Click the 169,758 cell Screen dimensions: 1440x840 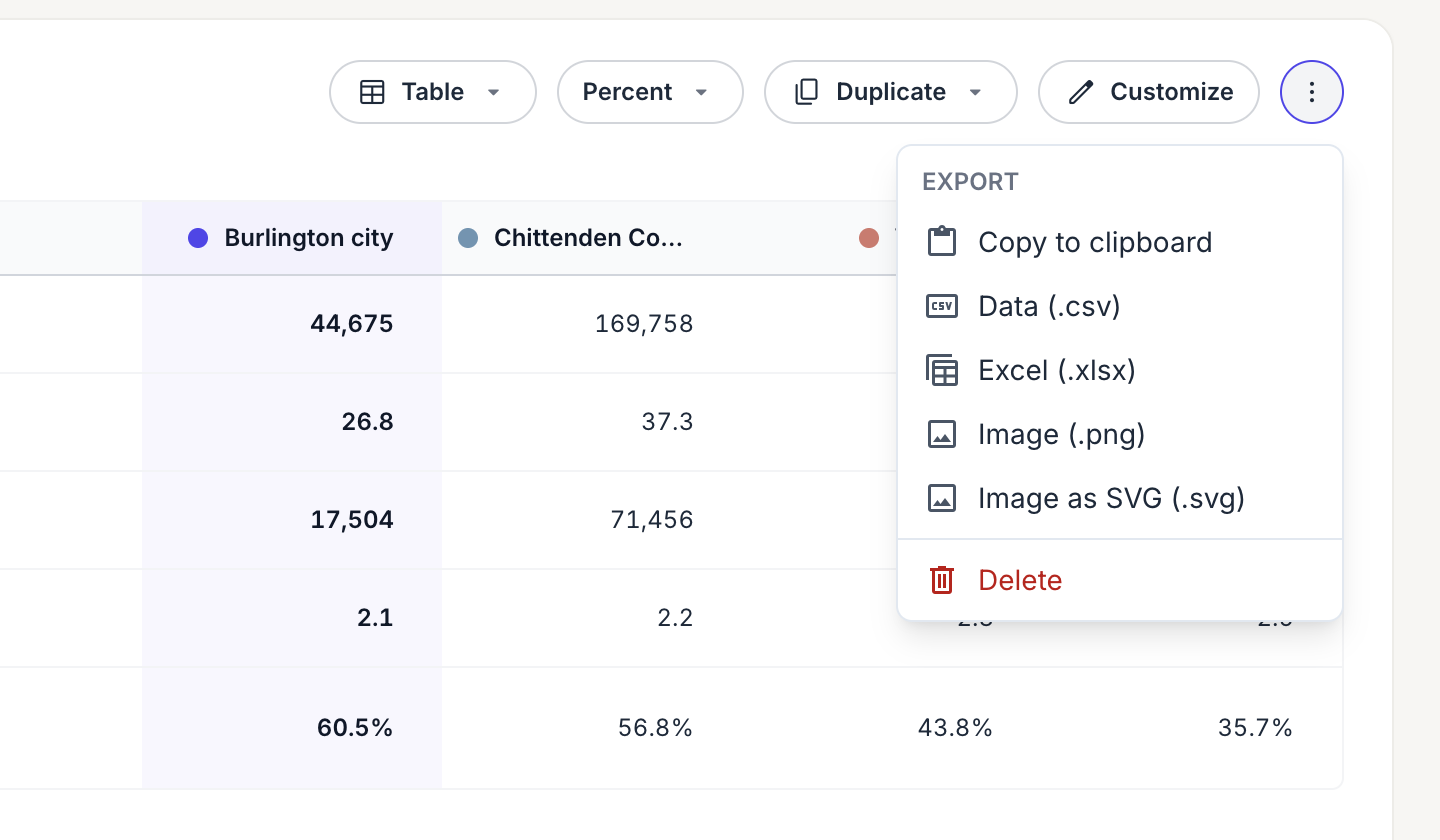(x=592, y=324)
